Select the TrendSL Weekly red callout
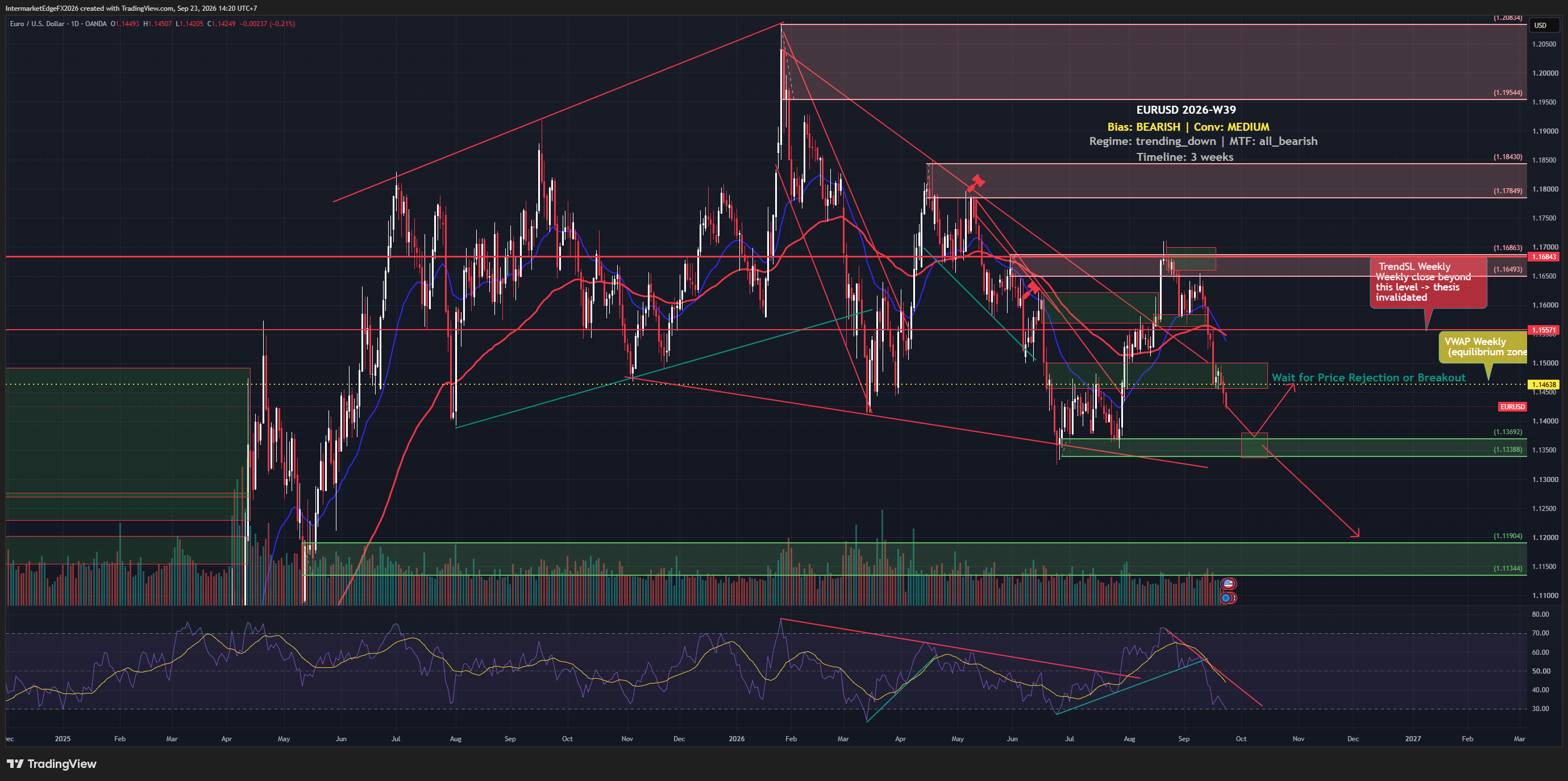This screenshot has height=781, width=1568. pos(1428,283)
